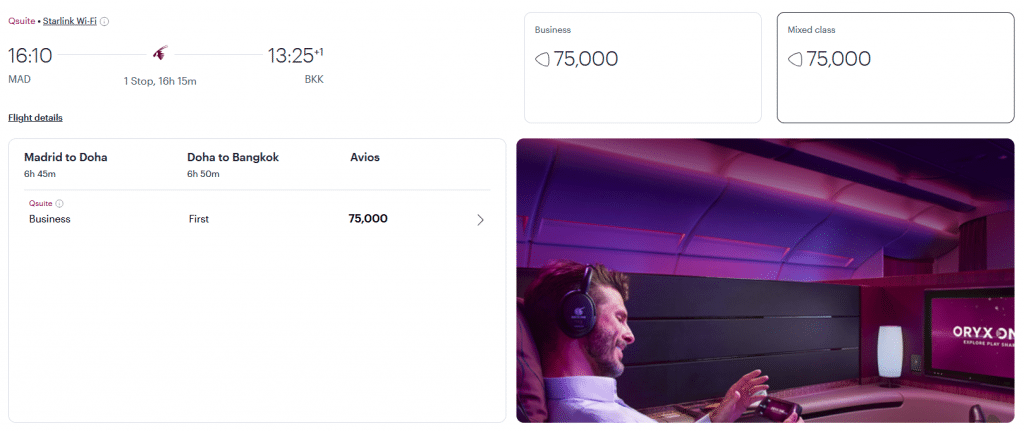The width and height of the screenshot is (1024, 431).
Task: Click the Qsuite cabin photo
Action: click(x=765, y=280)
